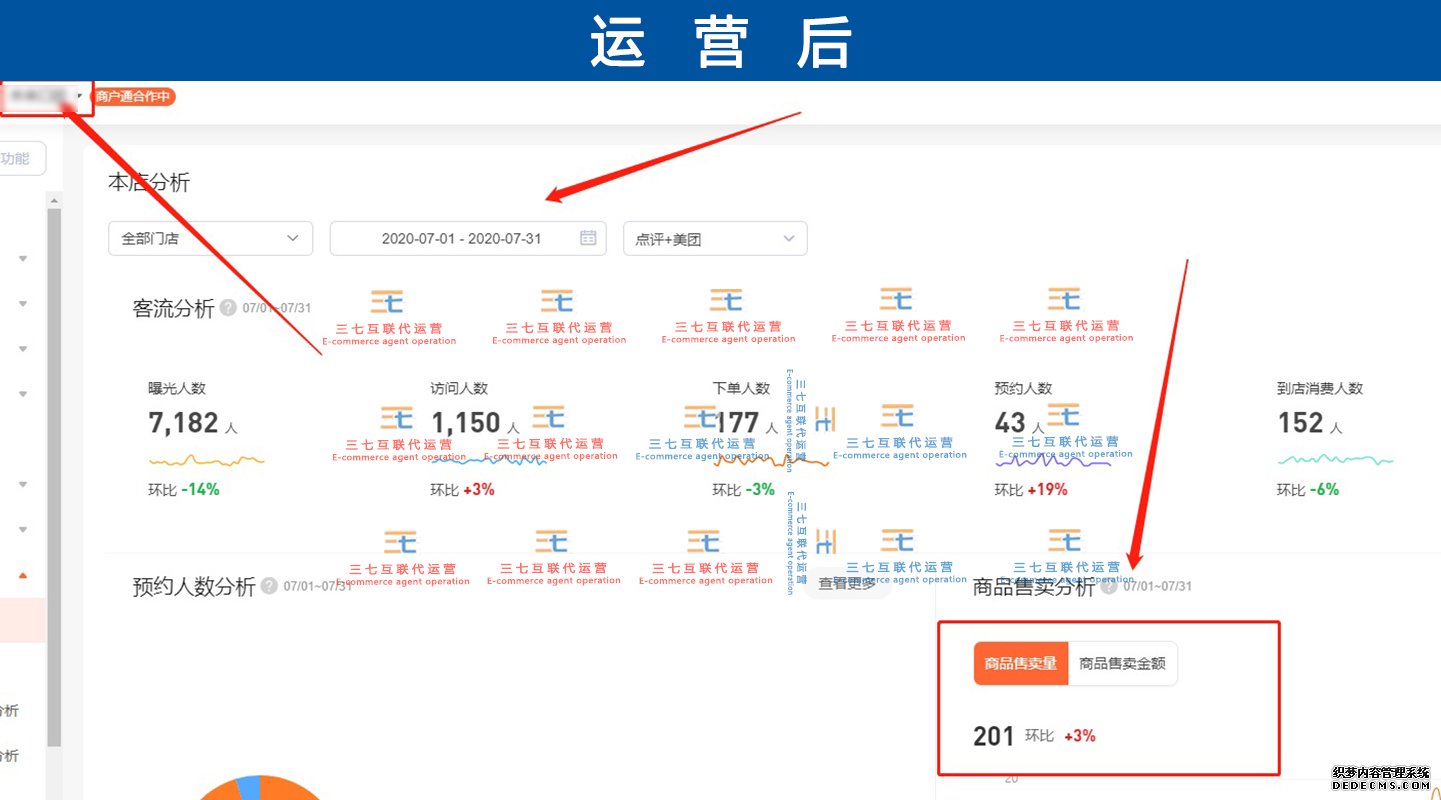Viewport: 1441px width, 800px height.
Task: Expand the store name selector at top left
Action: click(x=46, y=97)
